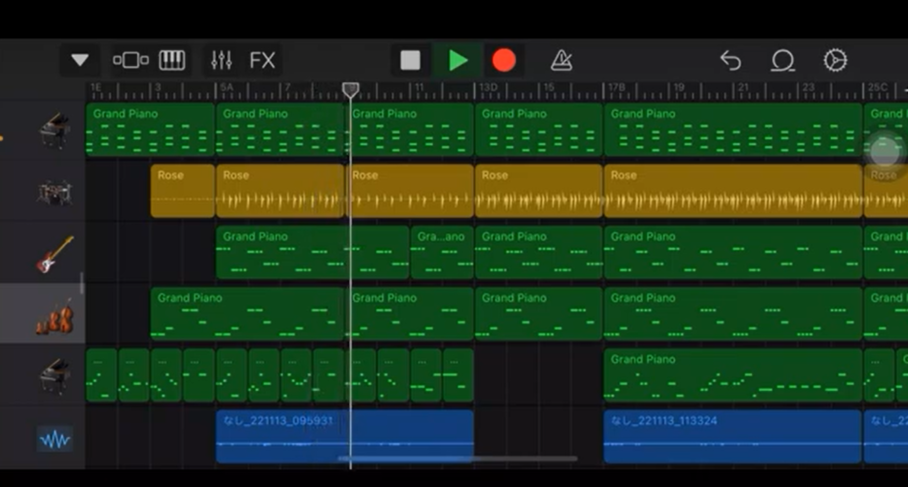
Task: Select the strings track header icon
Action: pos(54,316)
